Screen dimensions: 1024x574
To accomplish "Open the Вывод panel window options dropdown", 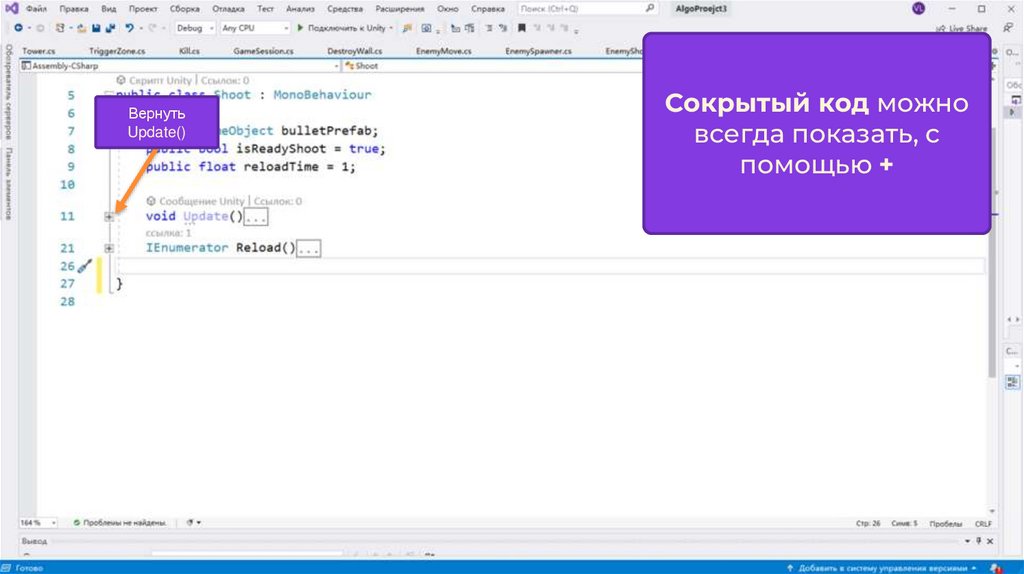I will point(967,541).
